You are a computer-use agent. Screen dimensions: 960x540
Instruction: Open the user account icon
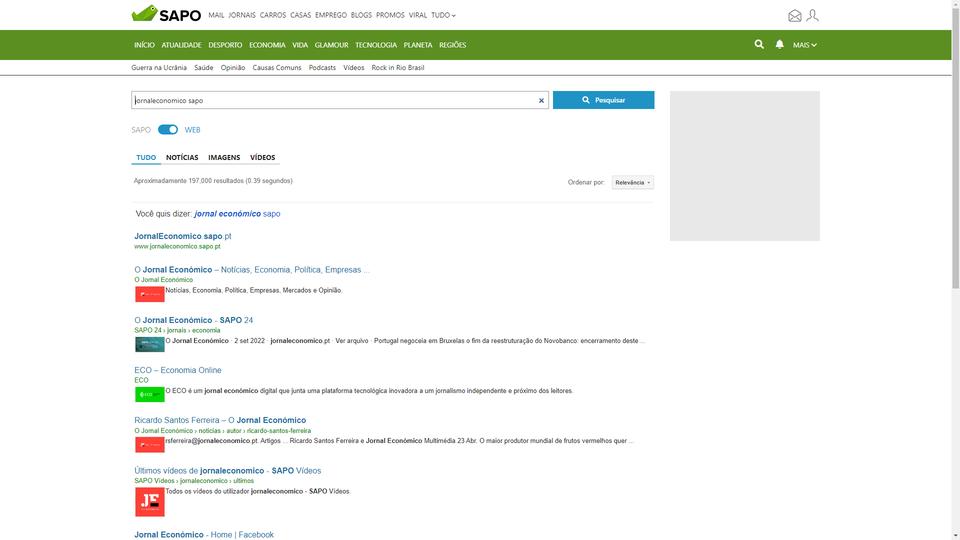point(812,15)
